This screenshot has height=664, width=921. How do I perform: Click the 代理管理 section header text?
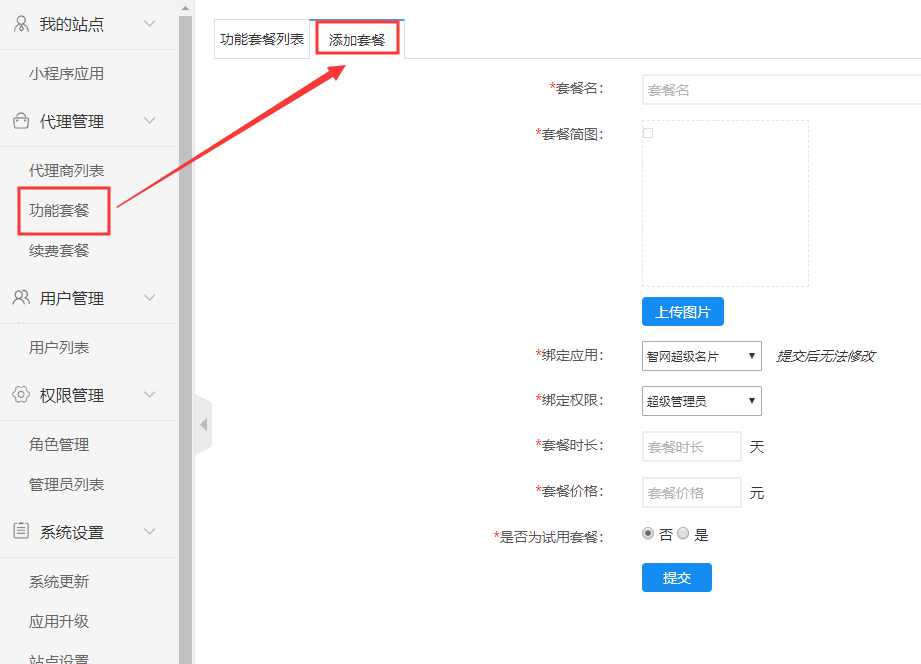(72, 121)
